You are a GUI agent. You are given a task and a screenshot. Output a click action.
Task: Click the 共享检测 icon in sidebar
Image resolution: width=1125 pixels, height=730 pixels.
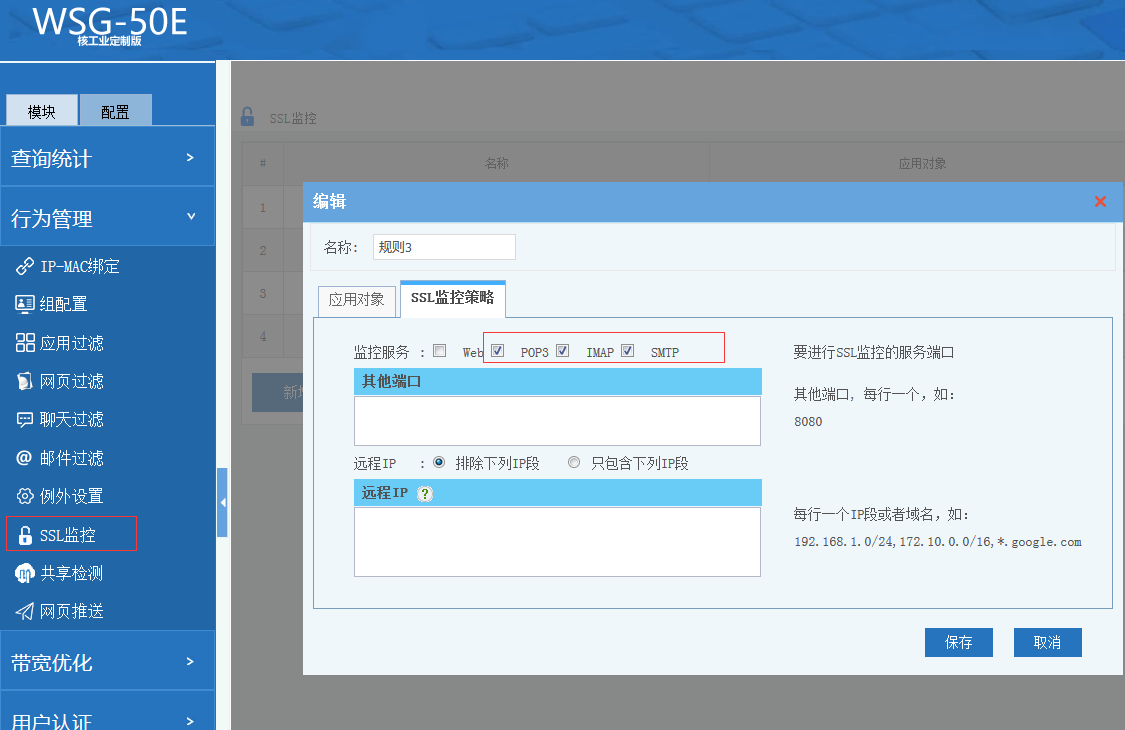coord(25,573)
